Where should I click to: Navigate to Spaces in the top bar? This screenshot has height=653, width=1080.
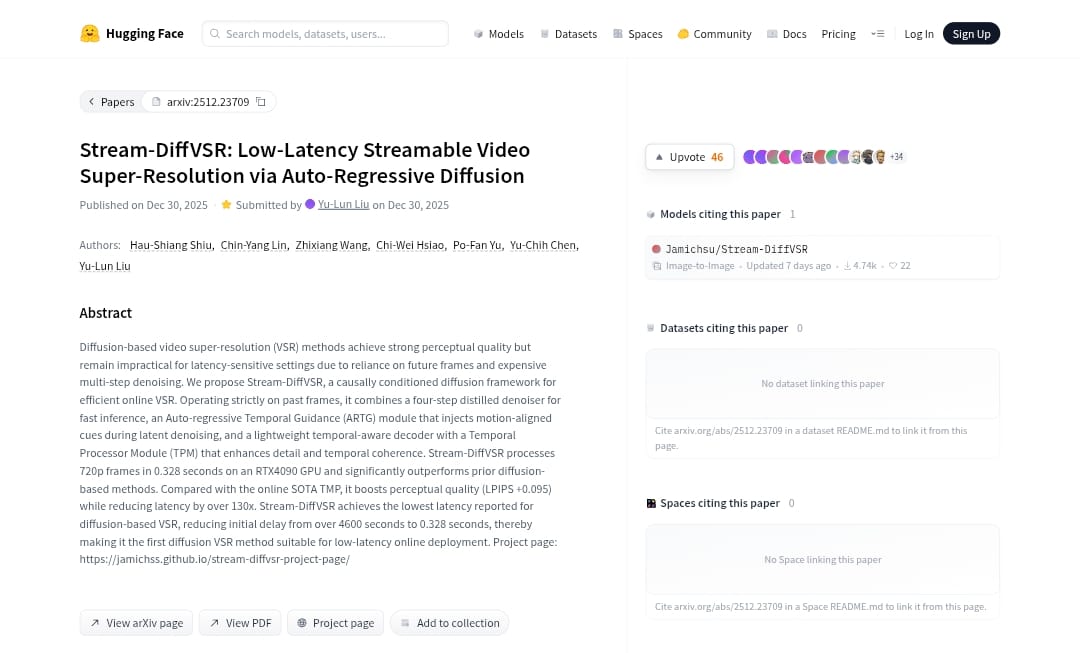[637, 34]
